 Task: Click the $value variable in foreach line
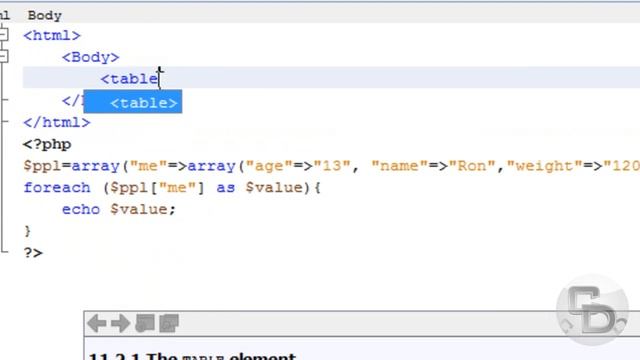click(x=274, y=188)
